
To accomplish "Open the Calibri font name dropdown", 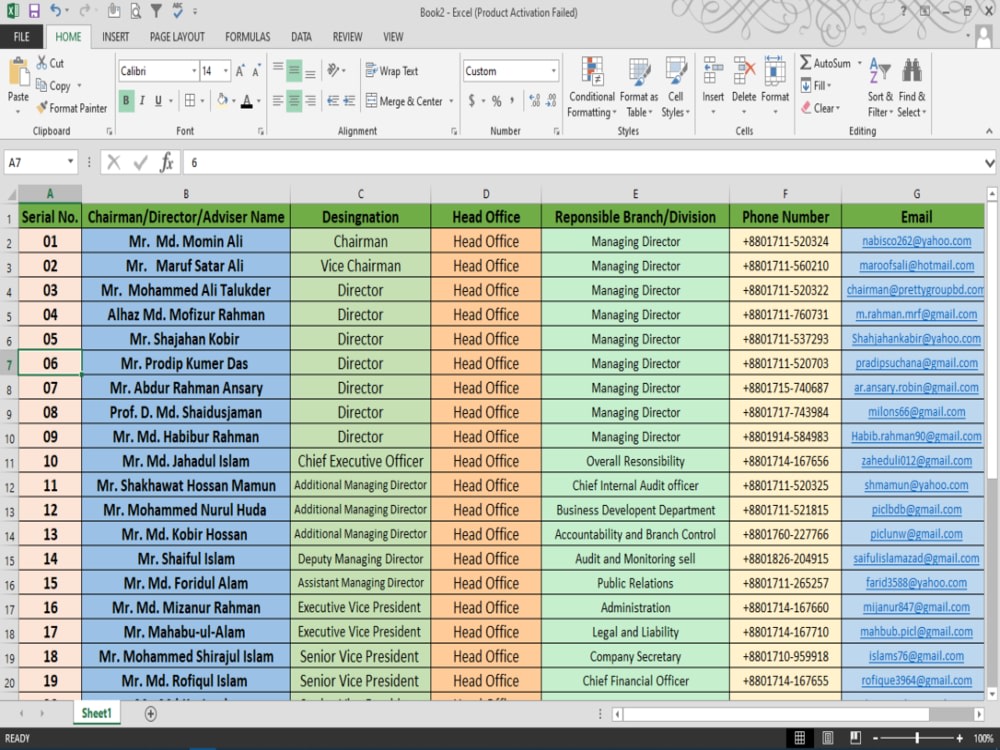I will (x=194, y=71).
